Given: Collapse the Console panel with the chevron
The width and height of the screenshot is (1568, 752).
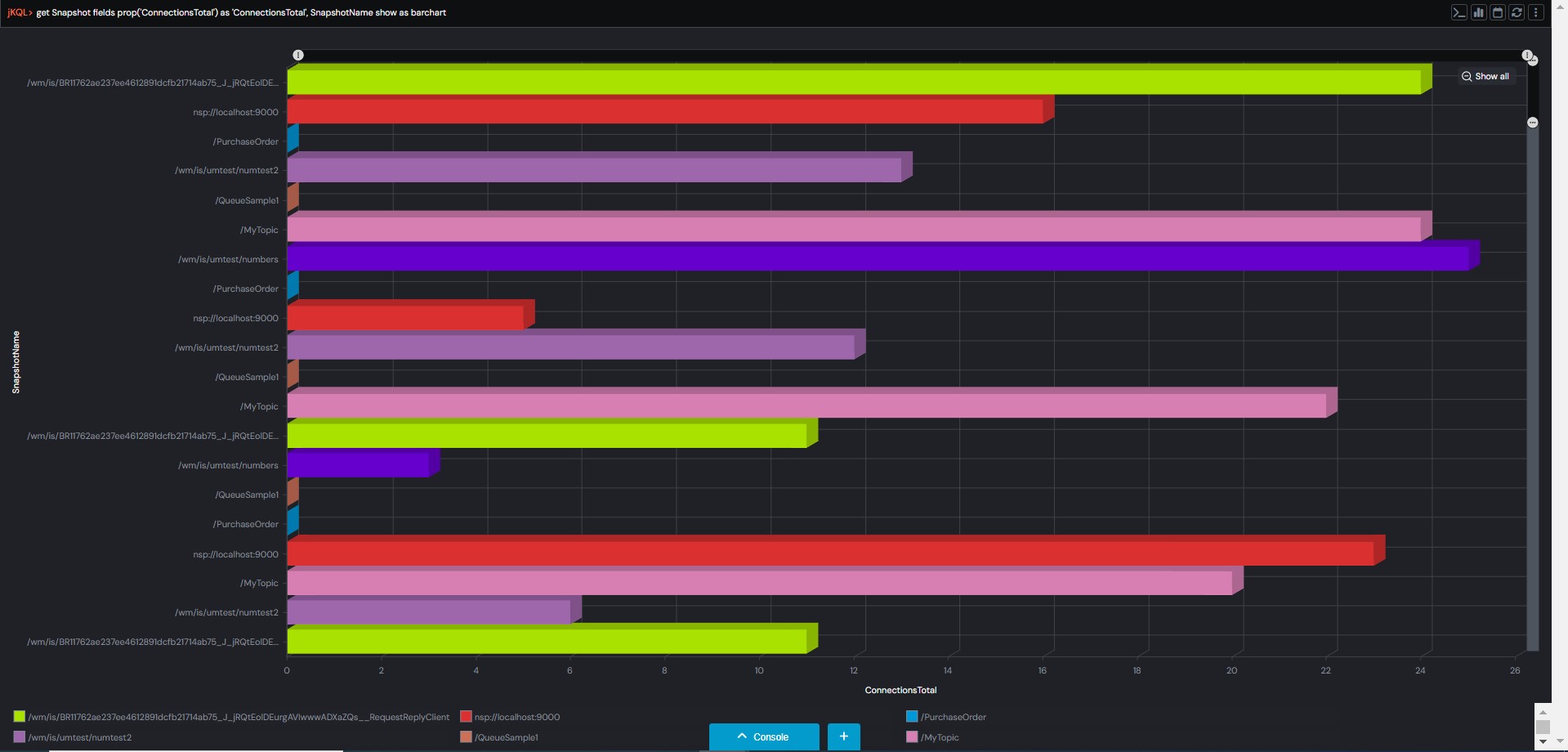Looking at the screenshot, I should click(741, 736).
